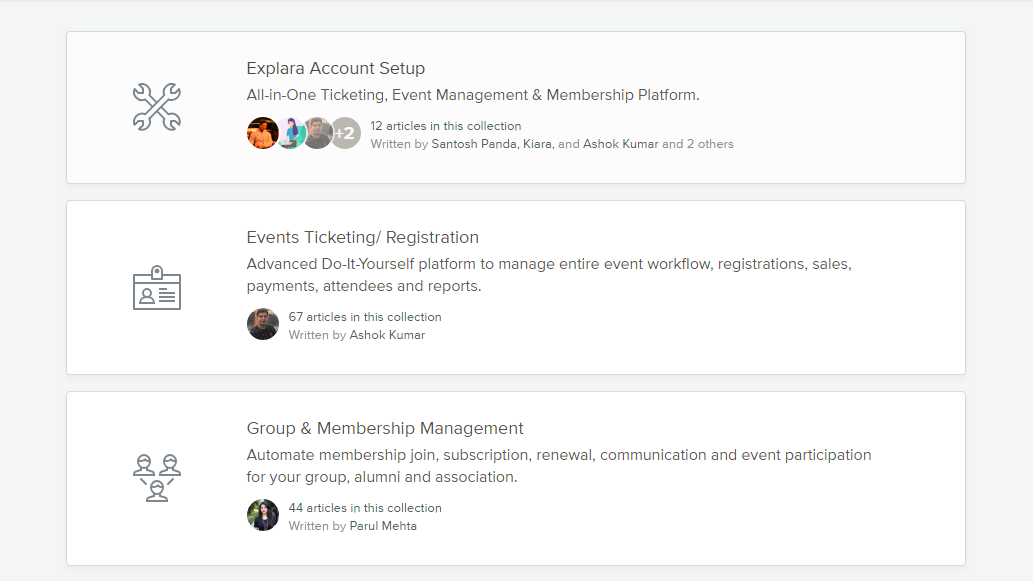This screenshot has width=1033, height=581.
Task: Click Santosh Panda's orange avatar
Action: [x=262, y=133]
